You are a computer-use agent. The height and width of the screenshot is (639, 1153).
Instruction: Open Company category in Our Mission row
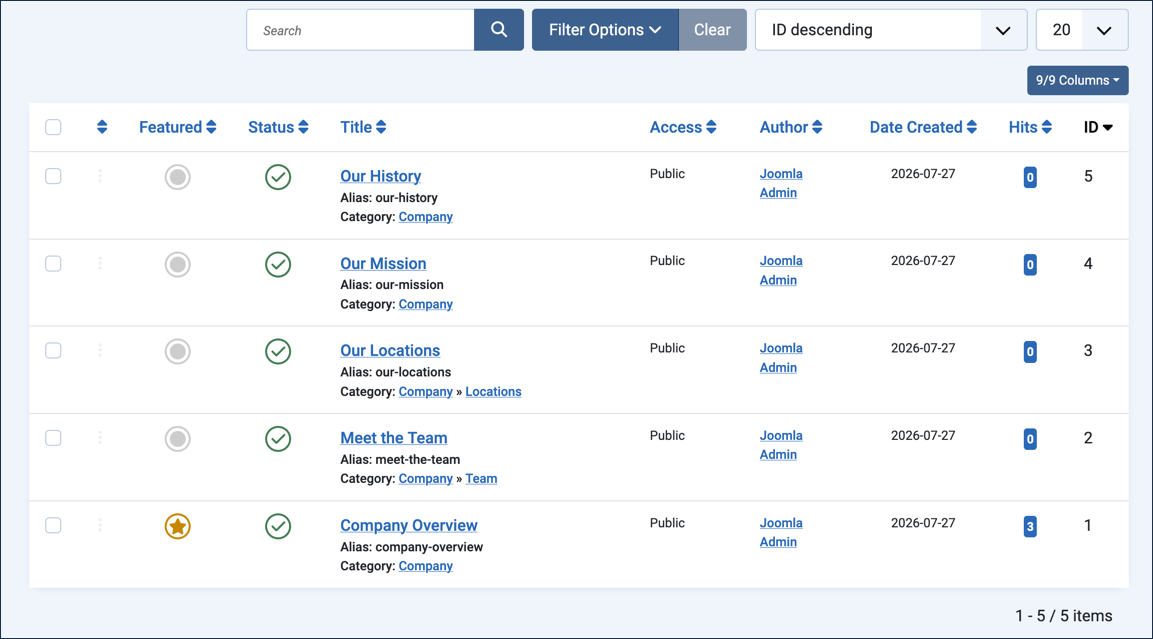coord(426,304)
